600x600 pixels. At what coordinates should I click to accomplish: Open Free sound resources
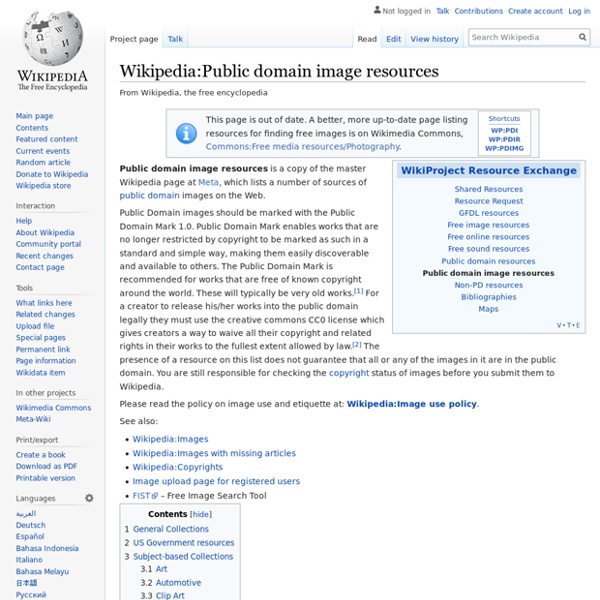[489, 249]
